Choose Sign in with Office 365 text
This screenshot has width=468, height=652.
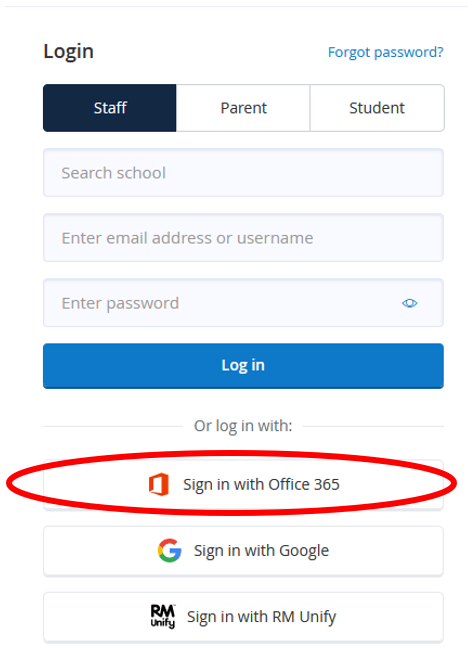[261, 484]
